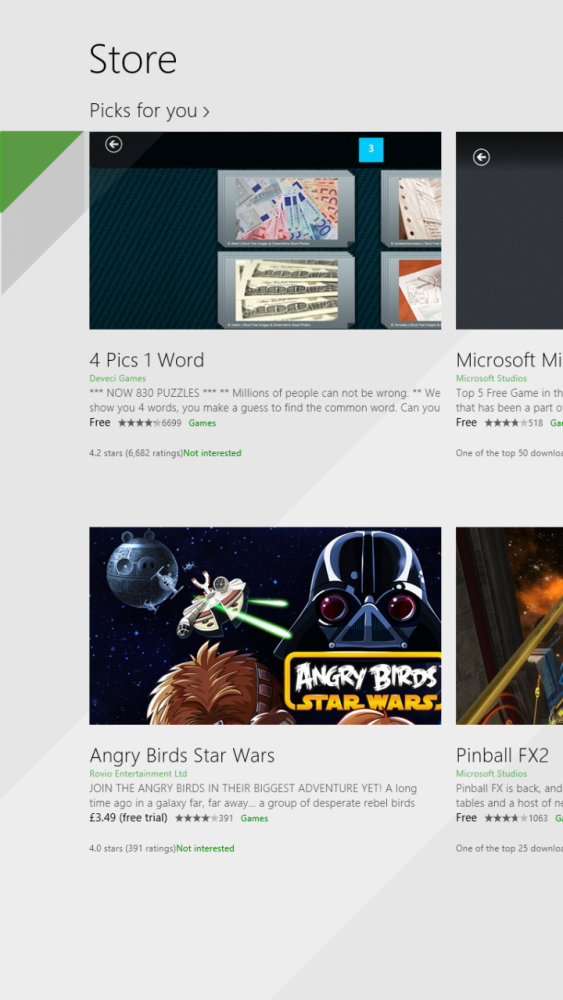Click the Games category link under 4 Pics 1 Word
563x1000 pixels.
202,423
